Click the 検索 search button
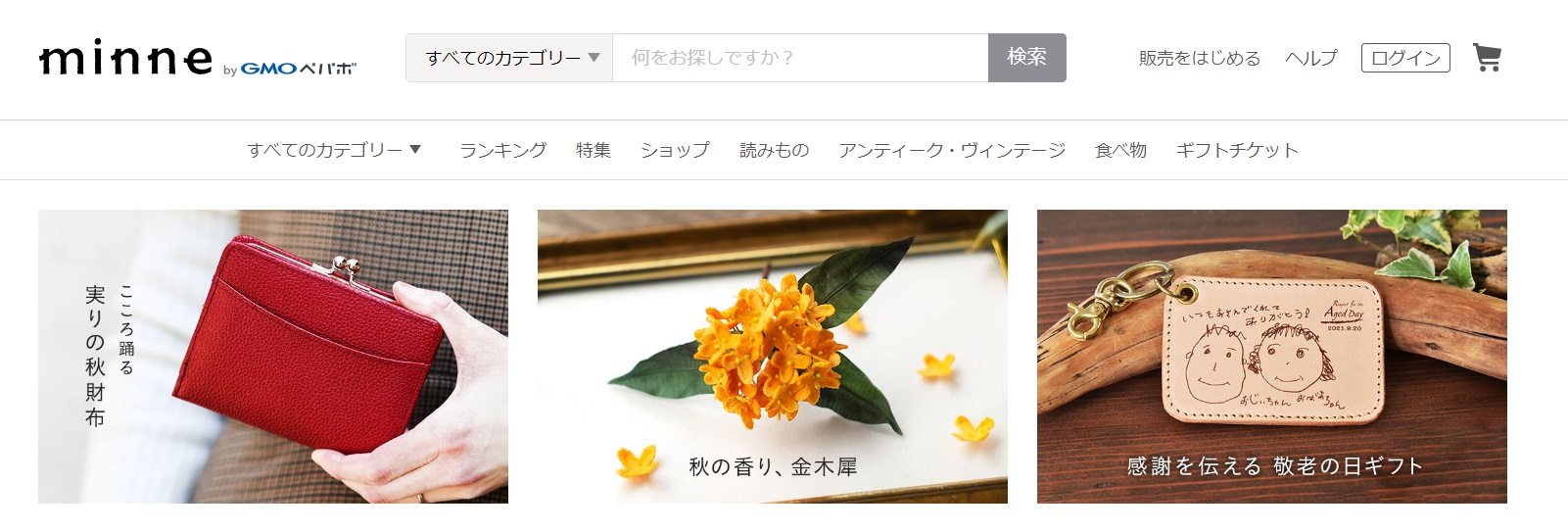This screenshot has height=532, width=1568. coord(1026,58)
